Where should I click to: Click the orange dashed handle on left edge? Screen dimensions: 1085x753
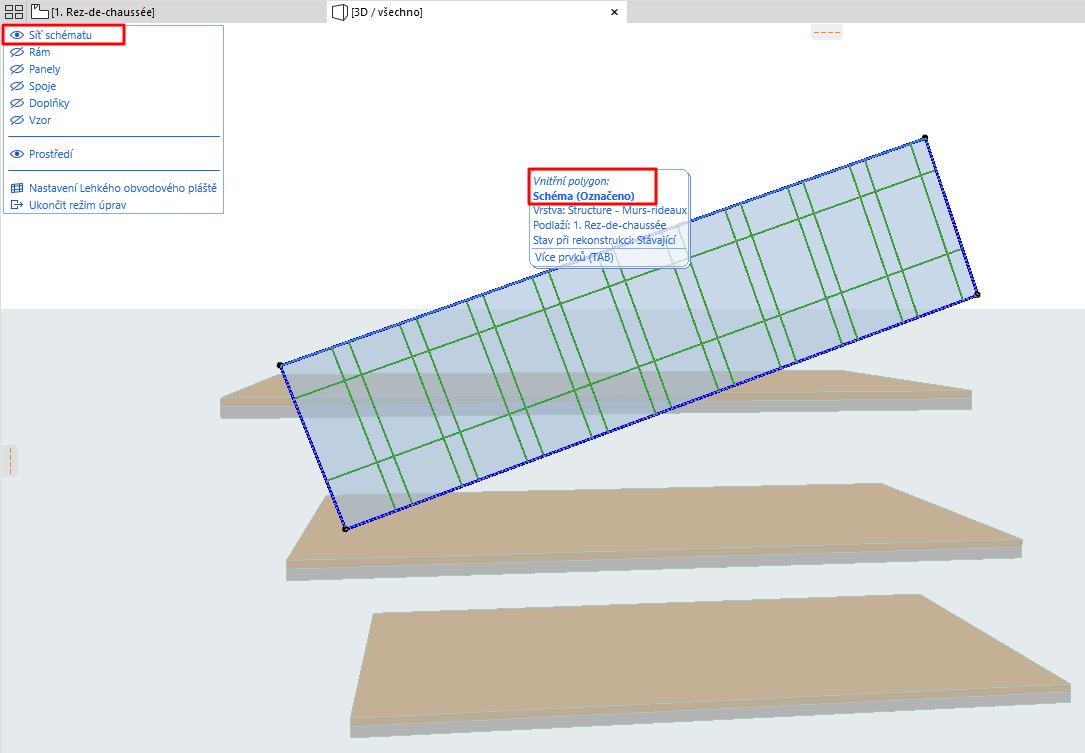coord(10,461)
